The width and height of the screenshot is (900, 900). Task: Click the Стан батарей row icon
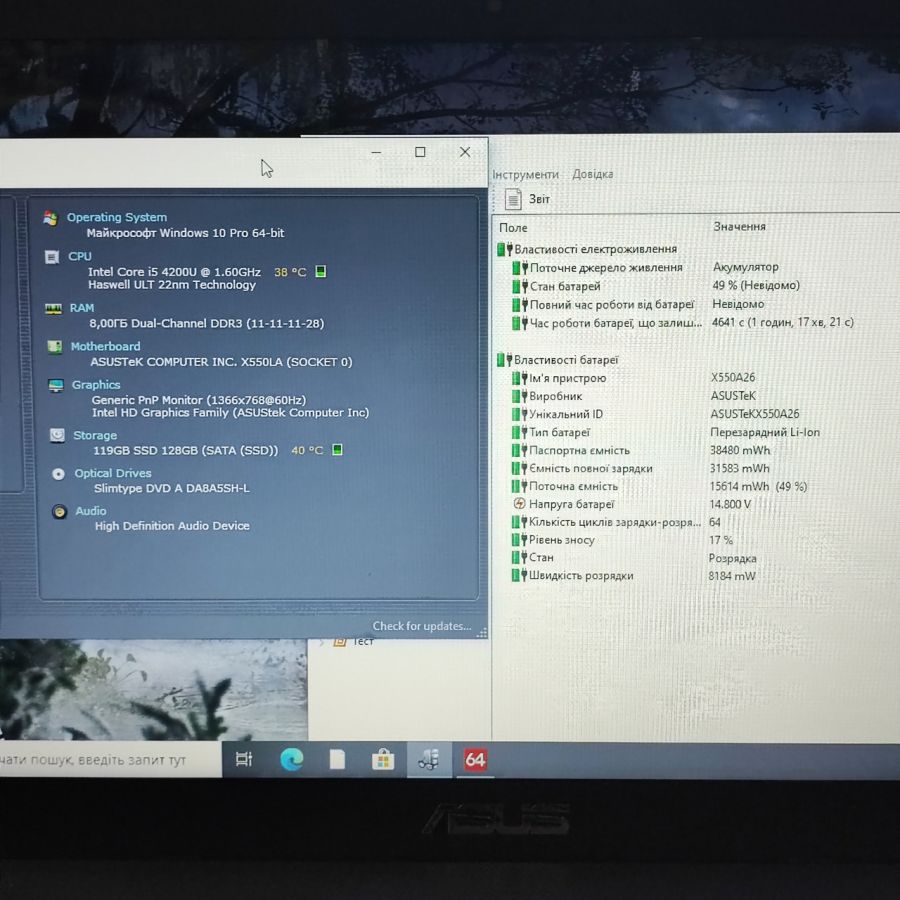click(520, 286)
